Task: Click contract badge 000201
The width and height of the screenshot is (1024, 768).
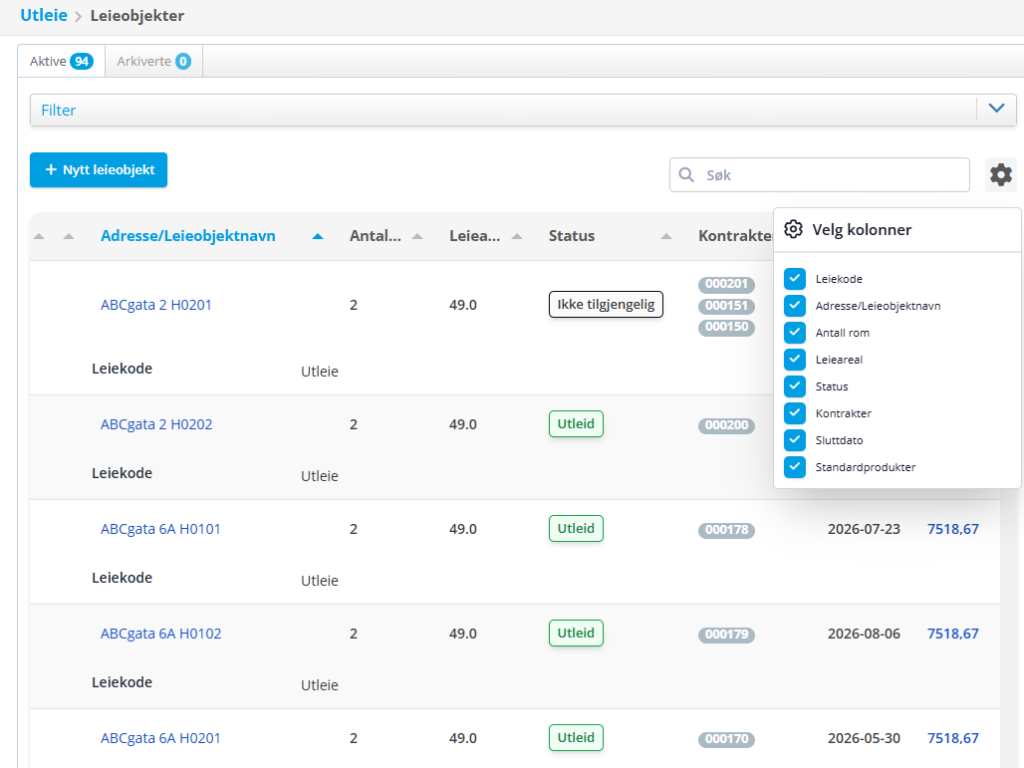Action: click(x=726, y=284)
